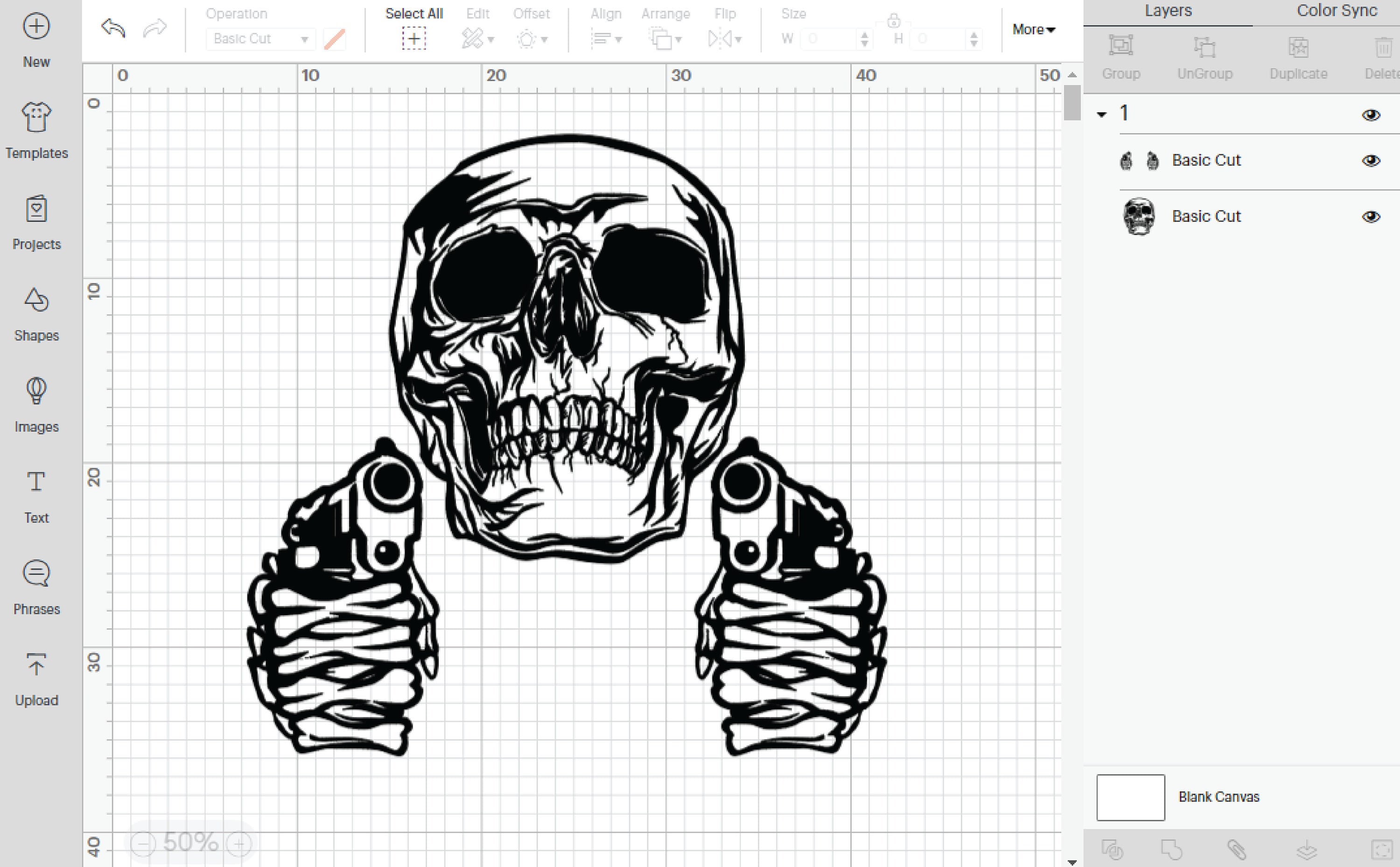Viewport: 1400px width, 867px height.
Task: Collapse group 1 in the Layers panel
Action: [1101, 114]
